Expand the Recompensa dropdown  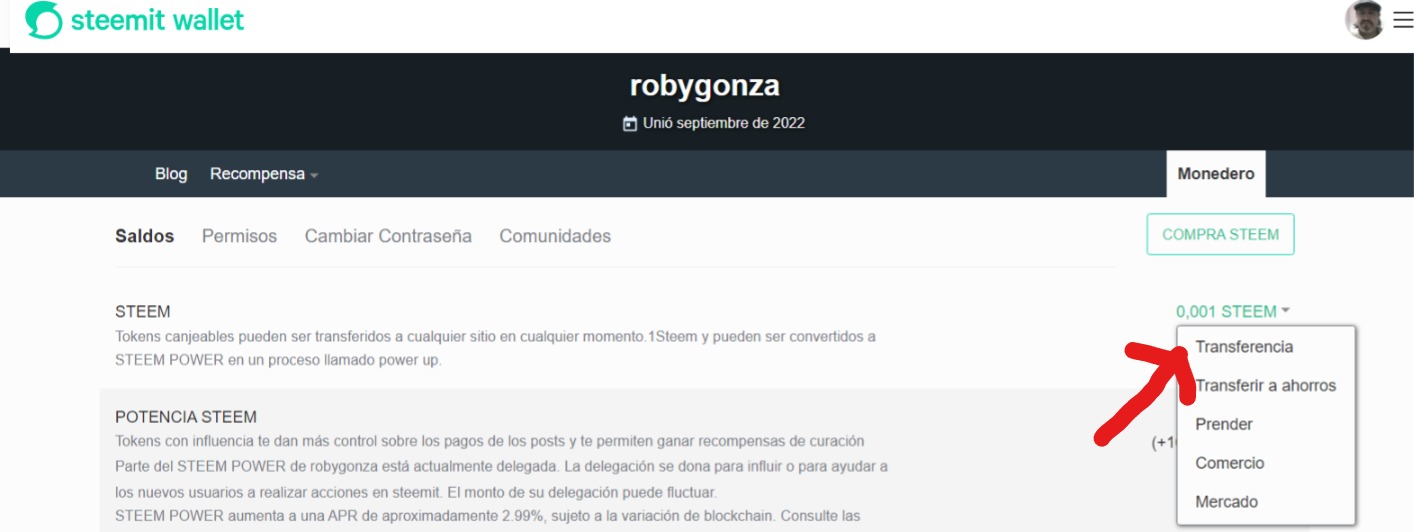(x=264, y=174)
